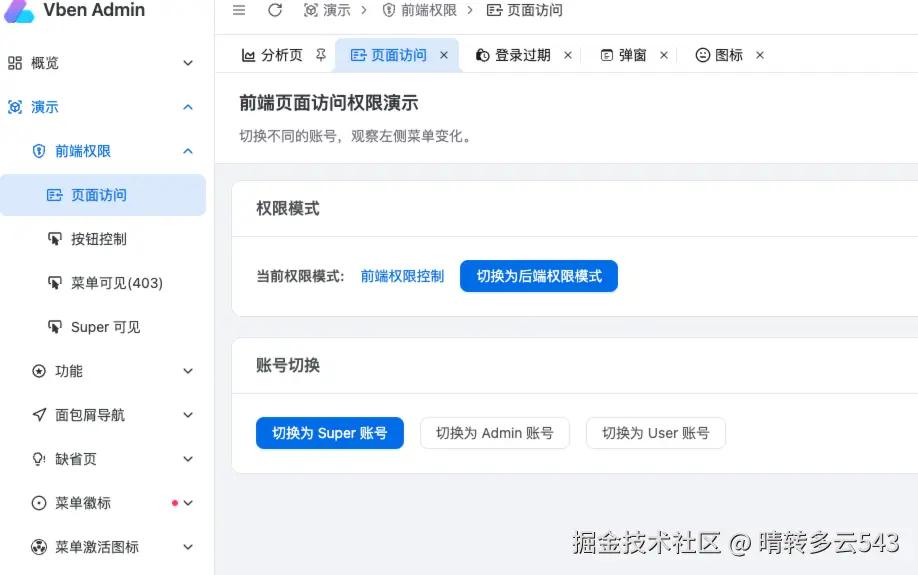This screenshot has width=918, height=575.
Task: Click the 账号切换 card title
Action: point(287,365)
